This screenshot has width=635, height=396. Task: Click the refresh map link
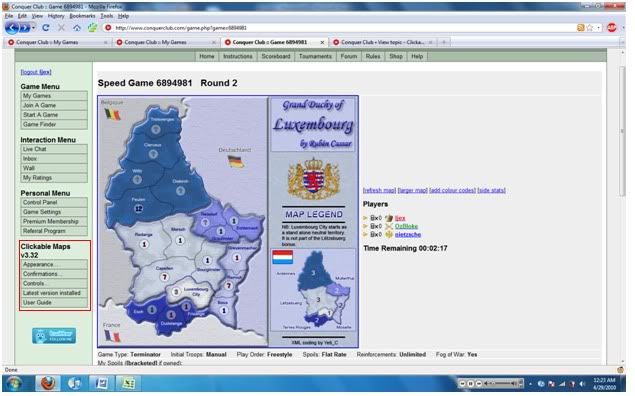click(x=379, y=190)
